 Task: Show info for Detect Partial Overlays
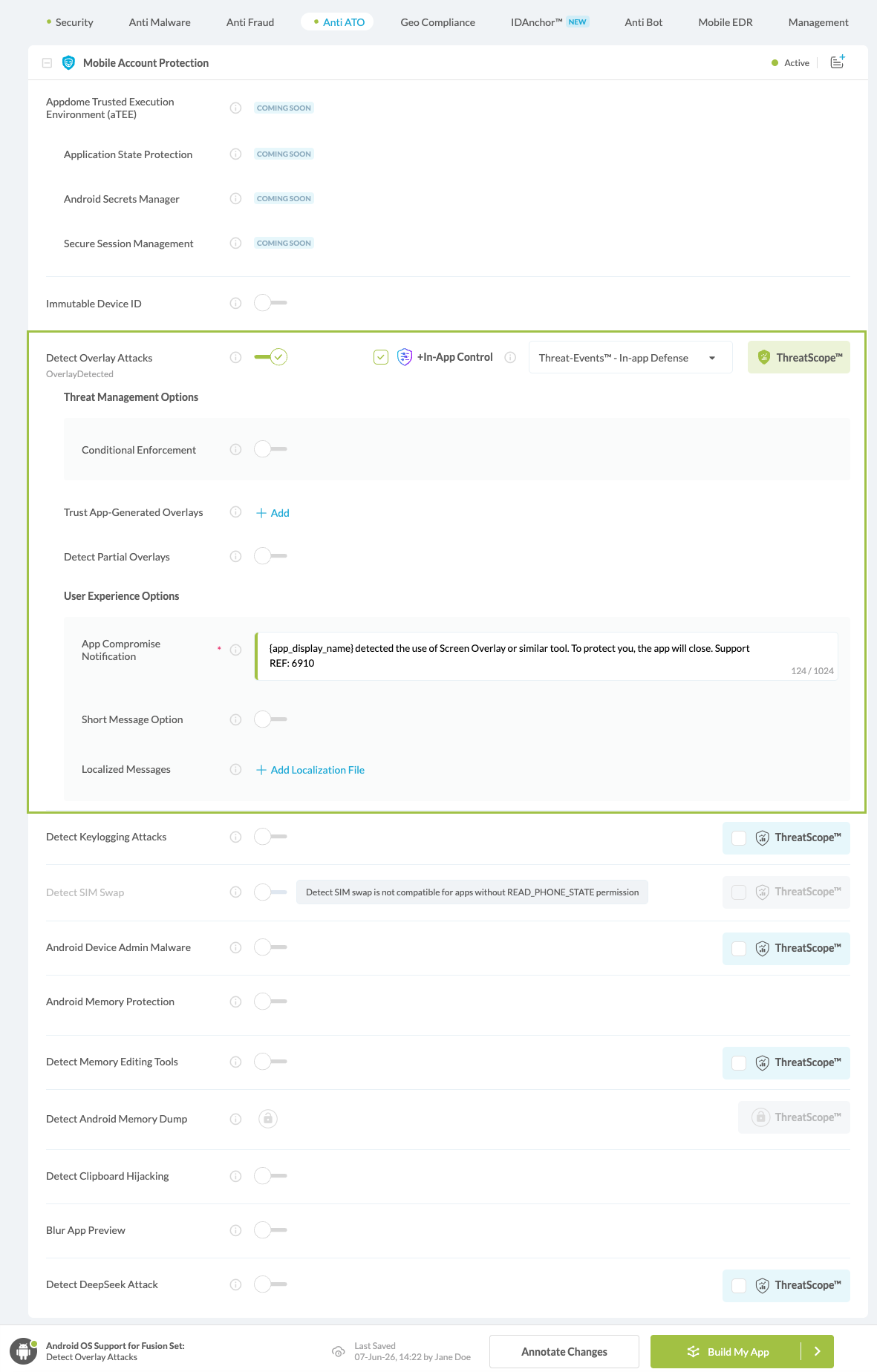(x=235, y=557)
